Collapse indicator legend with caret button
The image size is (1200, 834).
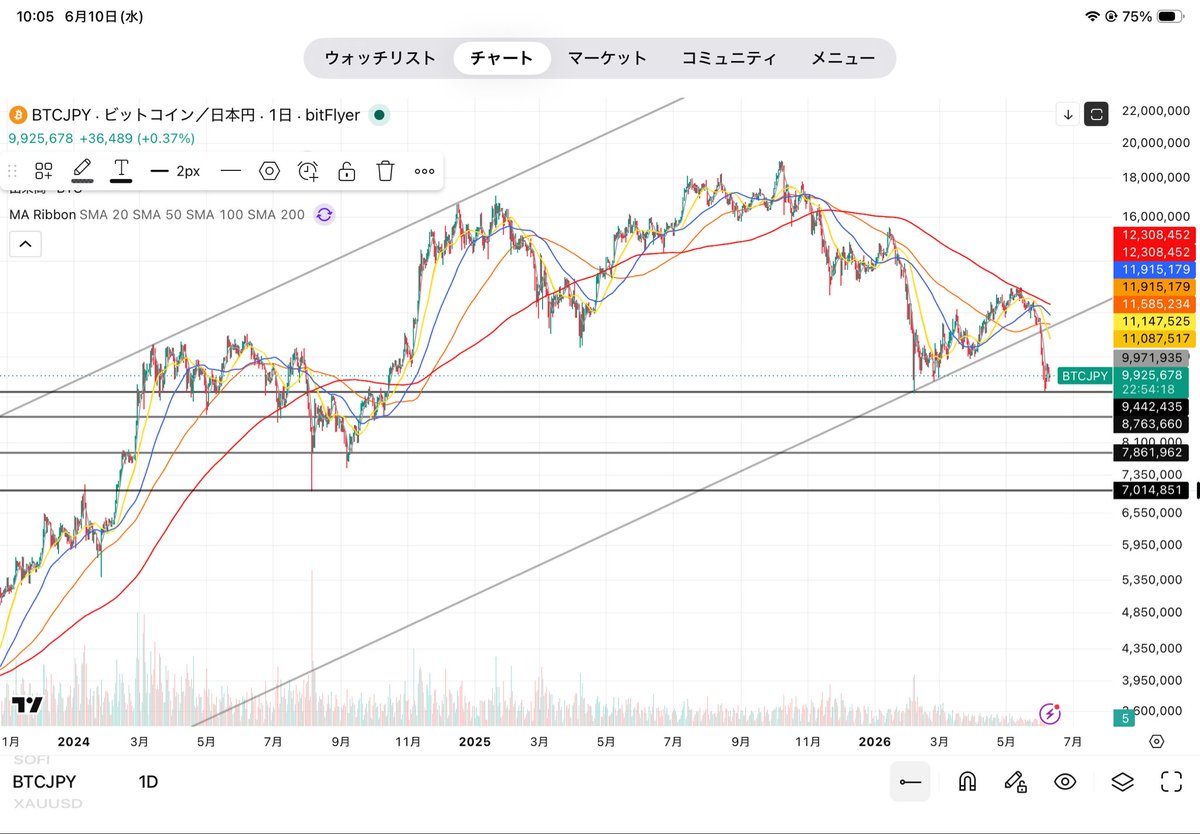(x=24, y=243)
